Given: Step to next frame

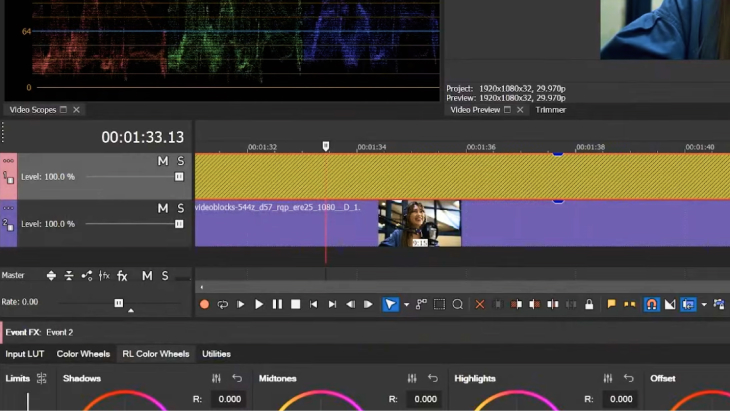Looking at the screenshot, I should point(368,304).
